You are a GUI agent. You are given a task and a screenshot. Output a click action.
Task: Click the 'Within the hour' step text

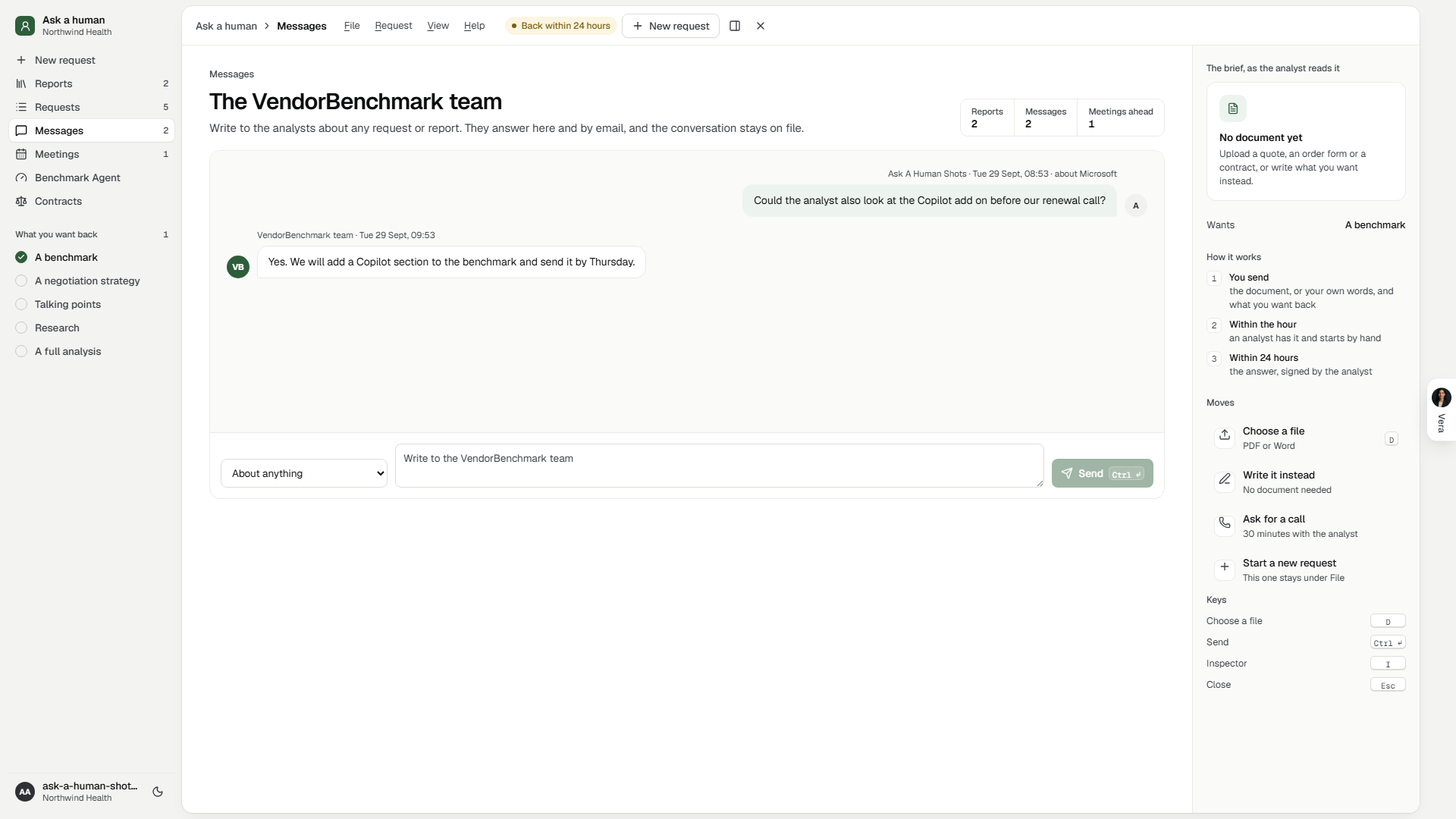coord(1263,325)
